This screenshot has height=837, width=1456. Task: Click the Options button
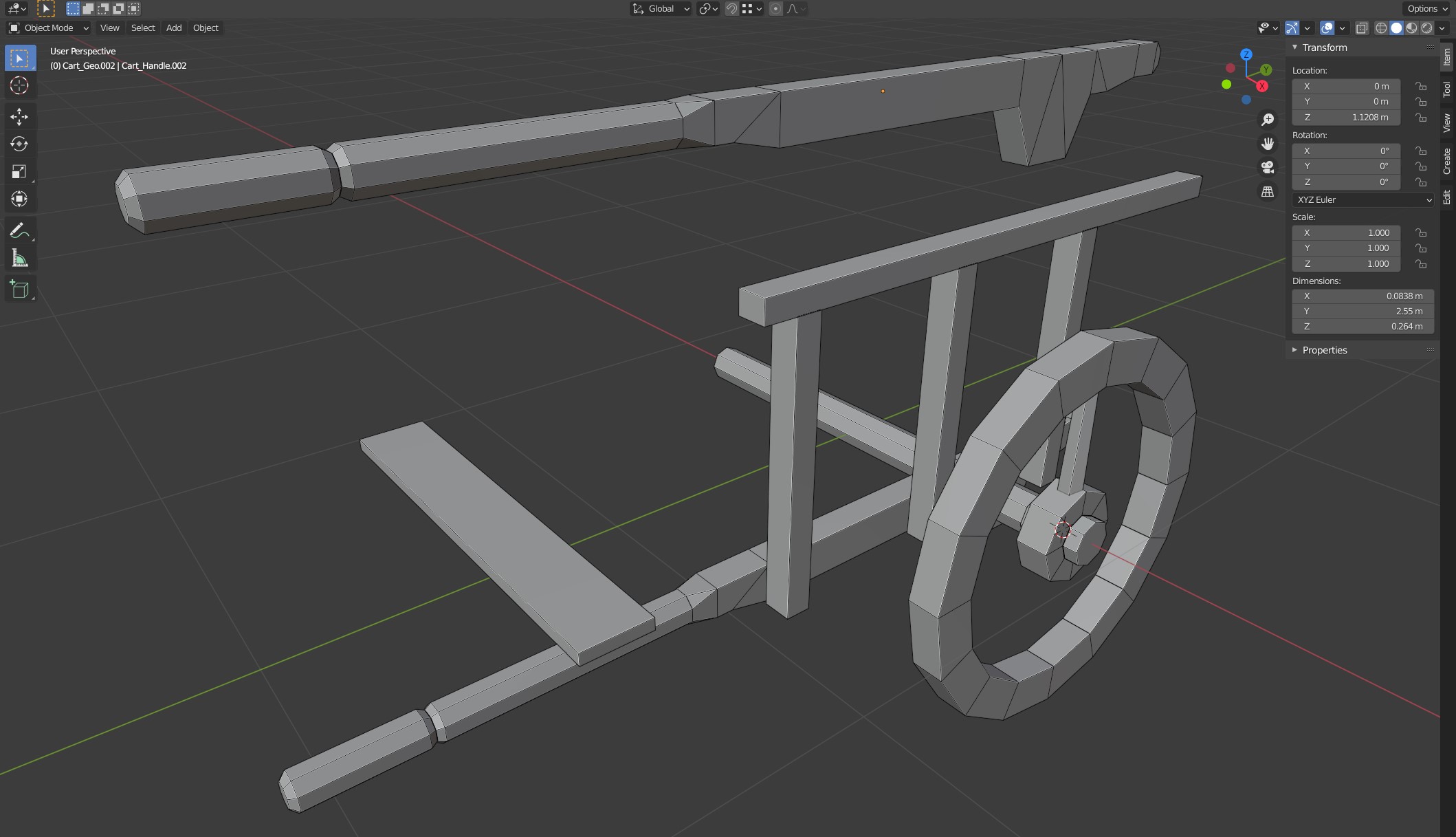point(1427,8)
